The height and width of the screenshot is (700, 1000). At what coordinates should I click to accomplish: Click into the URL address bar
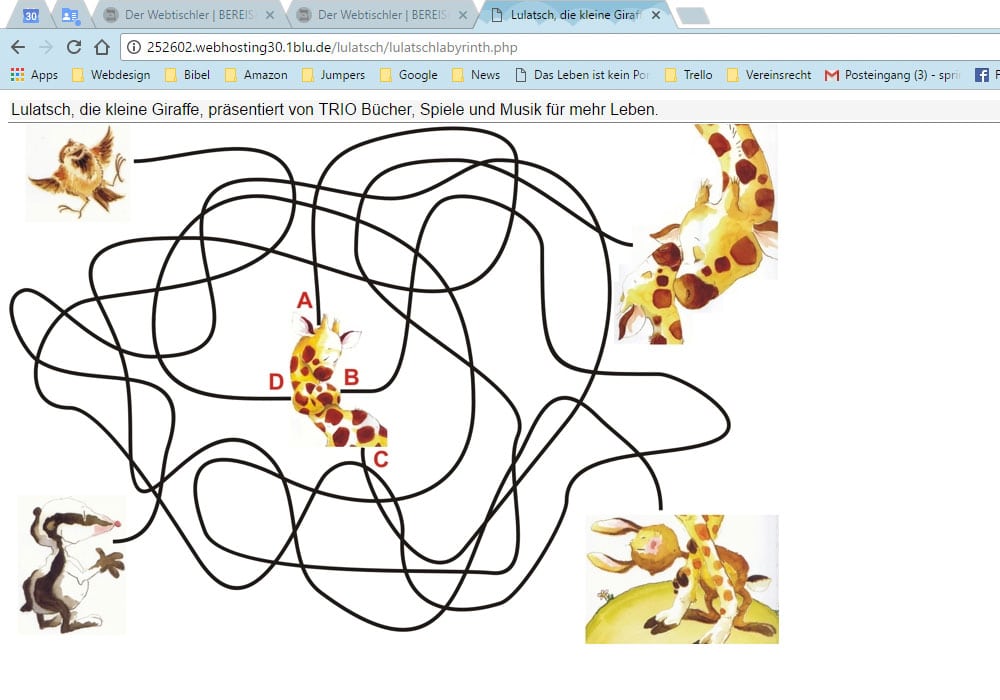tap(561, 47)
